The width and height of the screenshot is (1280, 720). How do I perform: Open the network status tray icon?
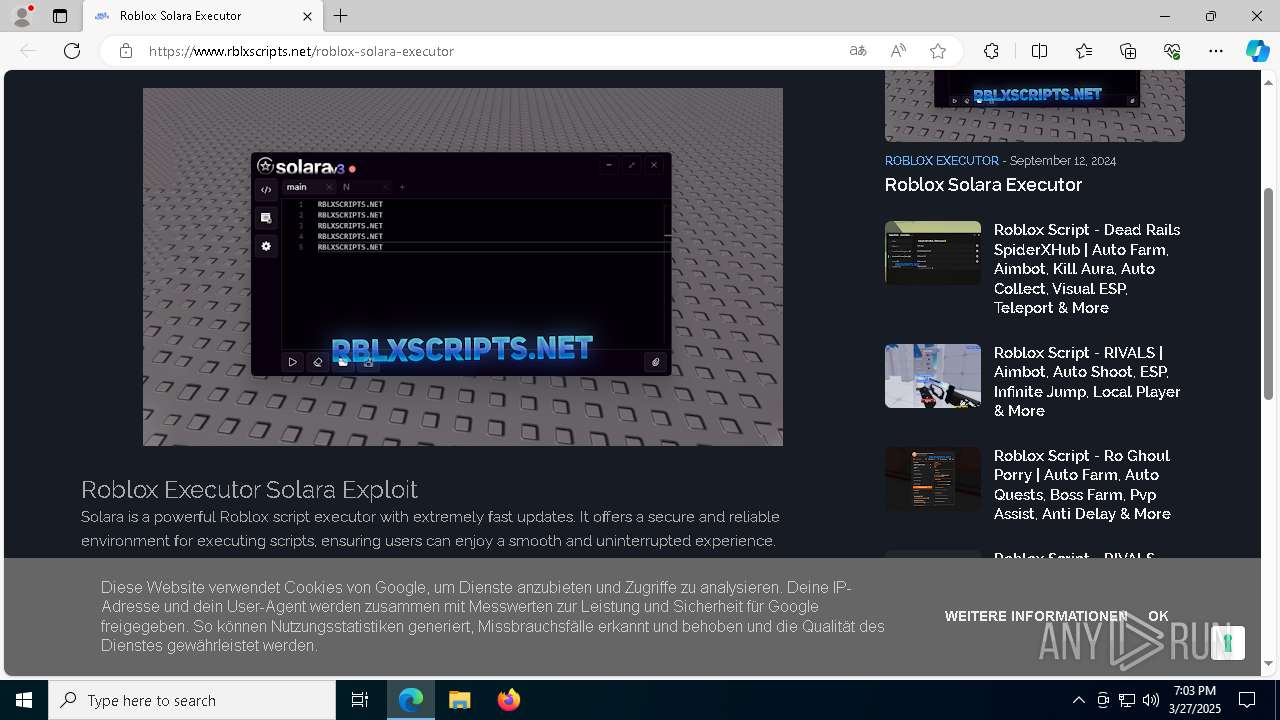click(1127, 700)
